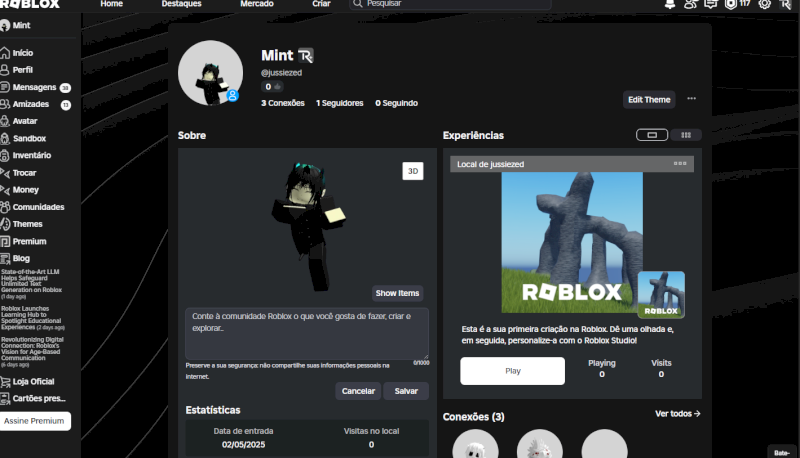
Task: Click the Pesquisar search field
Action: [x=451, y=4]
